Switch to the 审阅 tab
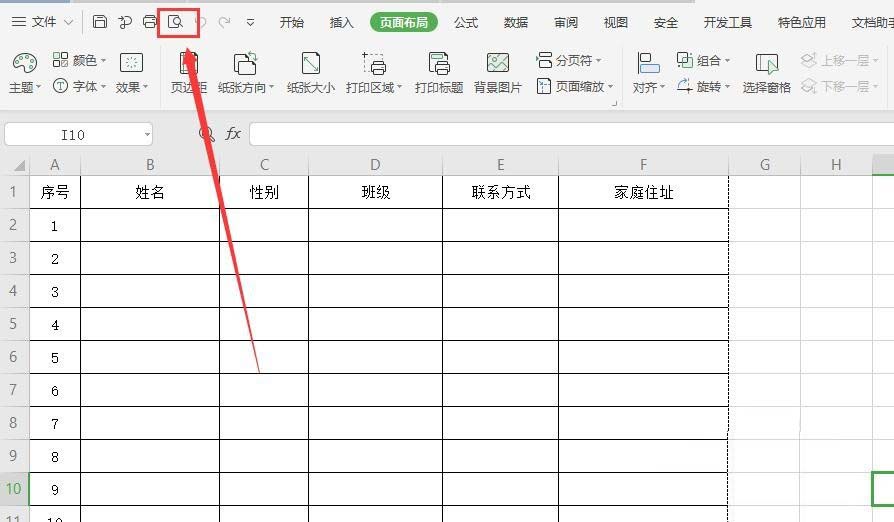 coord(566,22)
